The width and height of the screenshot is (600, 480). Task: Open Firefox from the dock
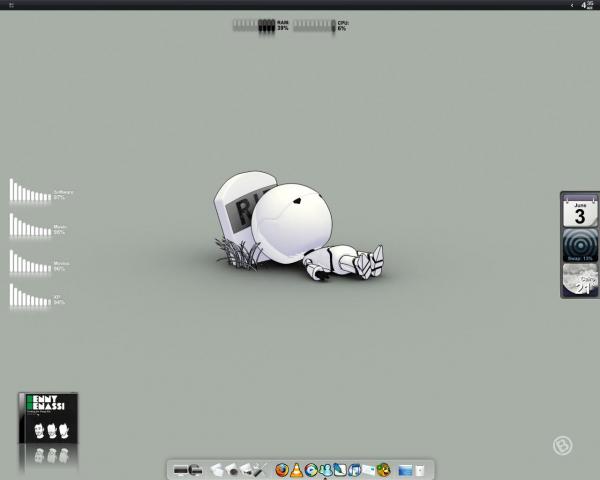click(x=282, y=470)
